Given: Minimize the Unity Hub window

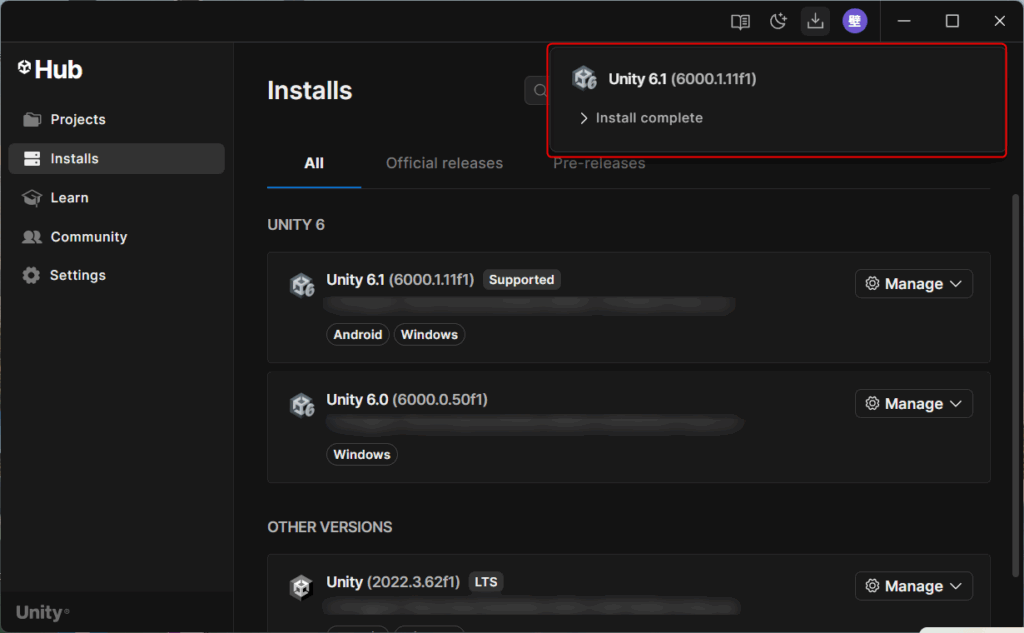Looking at the screenshot, I should tap(904, 21).
